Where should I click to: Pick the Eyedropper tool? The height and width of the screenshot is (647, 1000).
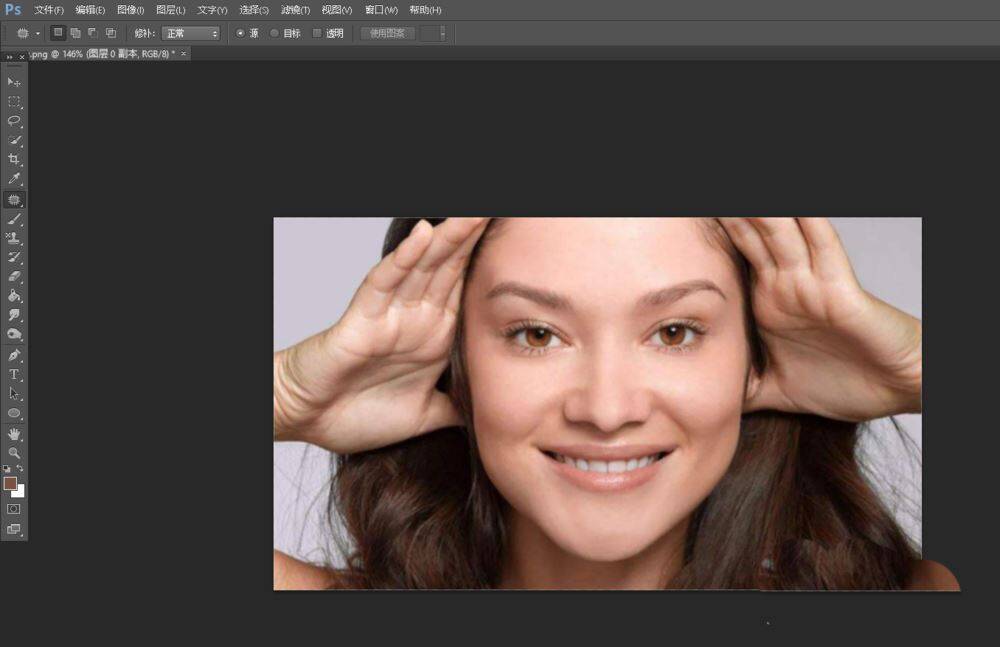pyautogui.click(x=14, y=179)
